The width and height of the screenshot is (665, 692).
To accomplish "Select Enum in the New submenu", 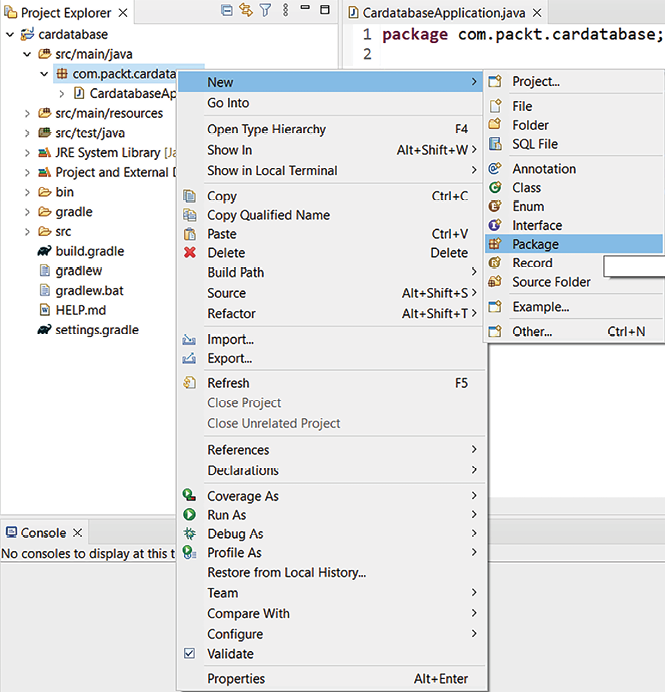I will tap(528, 206).
